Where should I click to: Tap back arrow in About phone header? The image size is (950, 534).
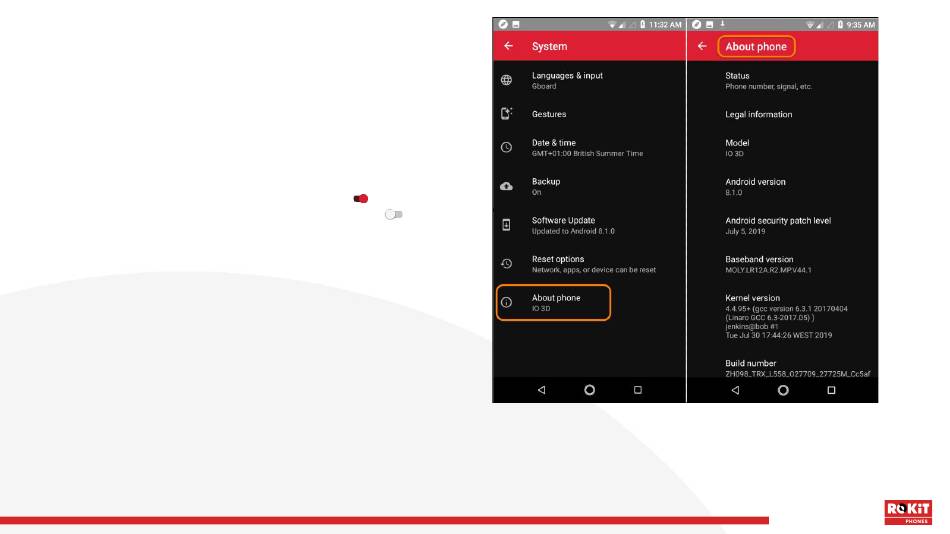[702, 46]
